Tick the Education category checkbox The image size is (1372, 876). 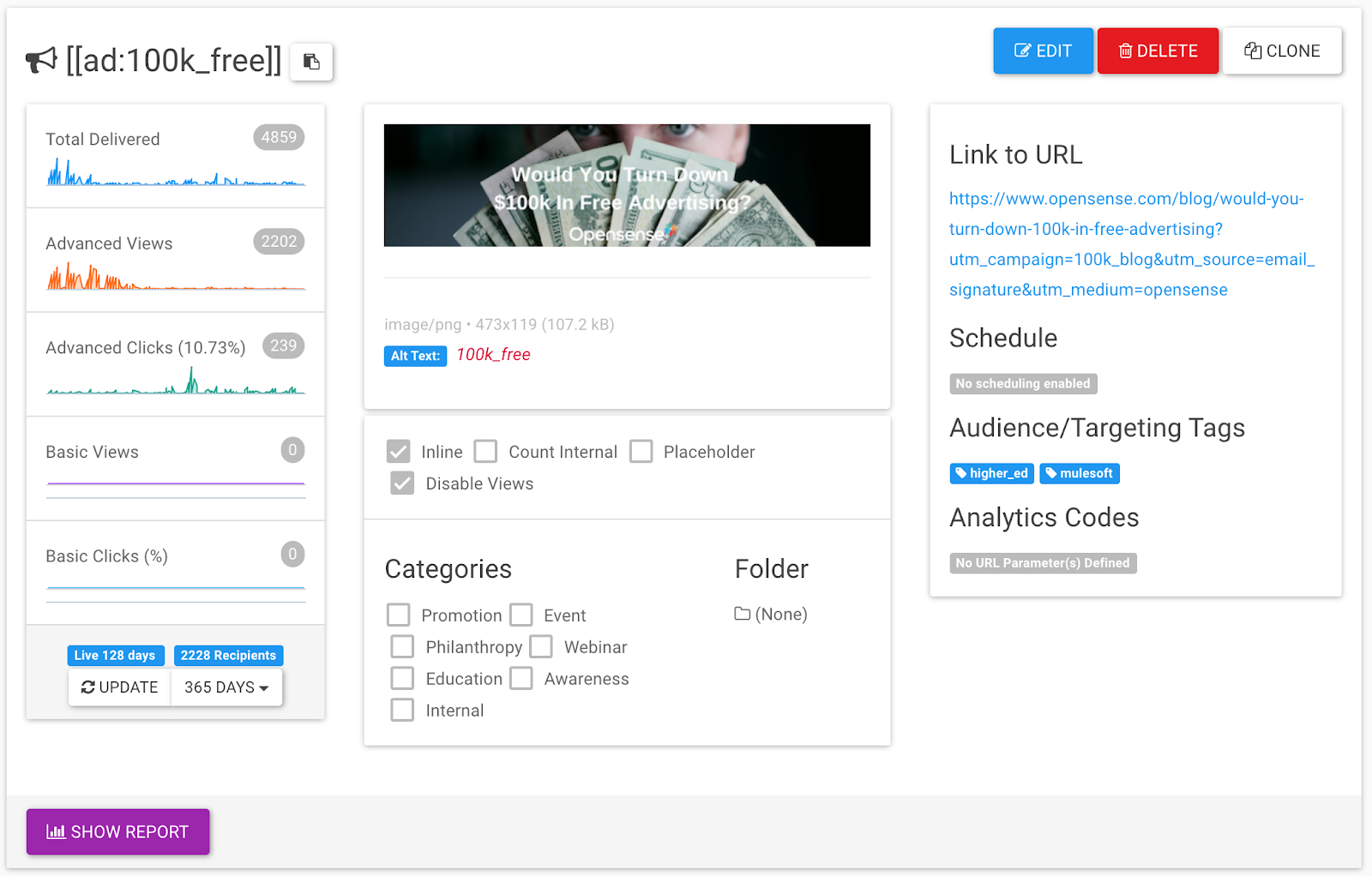[x=402, y=679]
